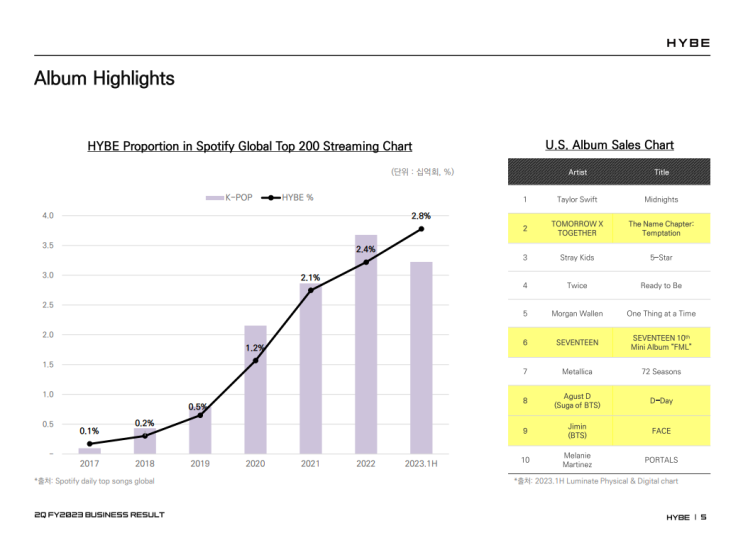Click the SEVENTEEN artist cell
743x538 pixels.
tap(577, 342)
